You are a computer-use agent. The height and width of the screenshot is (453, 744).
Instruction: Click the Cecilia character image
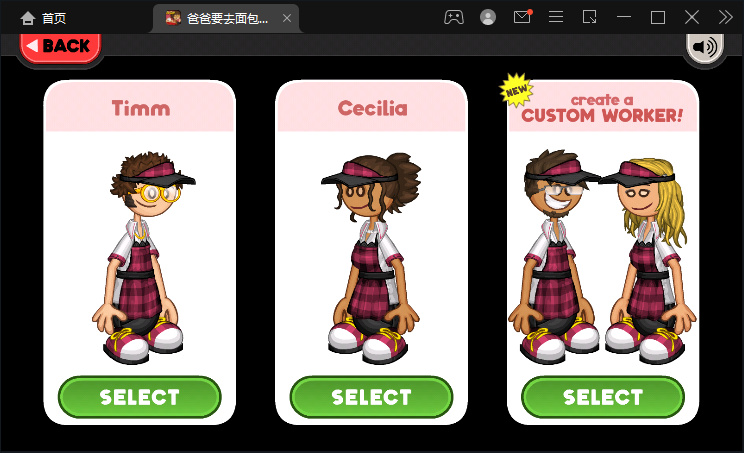click(373, 258)
